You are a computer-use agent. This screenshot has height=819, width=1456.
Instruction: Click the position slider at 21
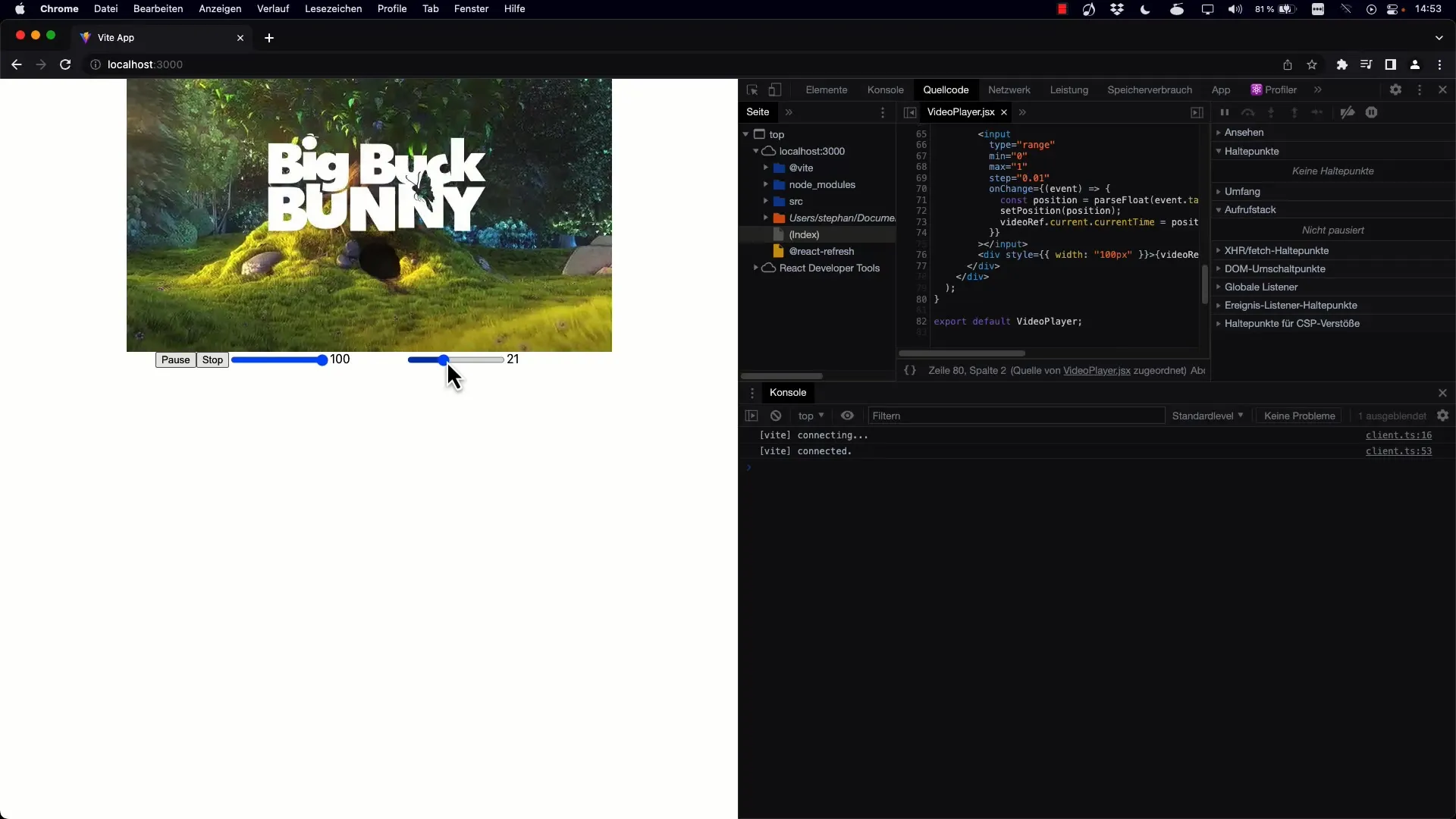pos(456,359)
